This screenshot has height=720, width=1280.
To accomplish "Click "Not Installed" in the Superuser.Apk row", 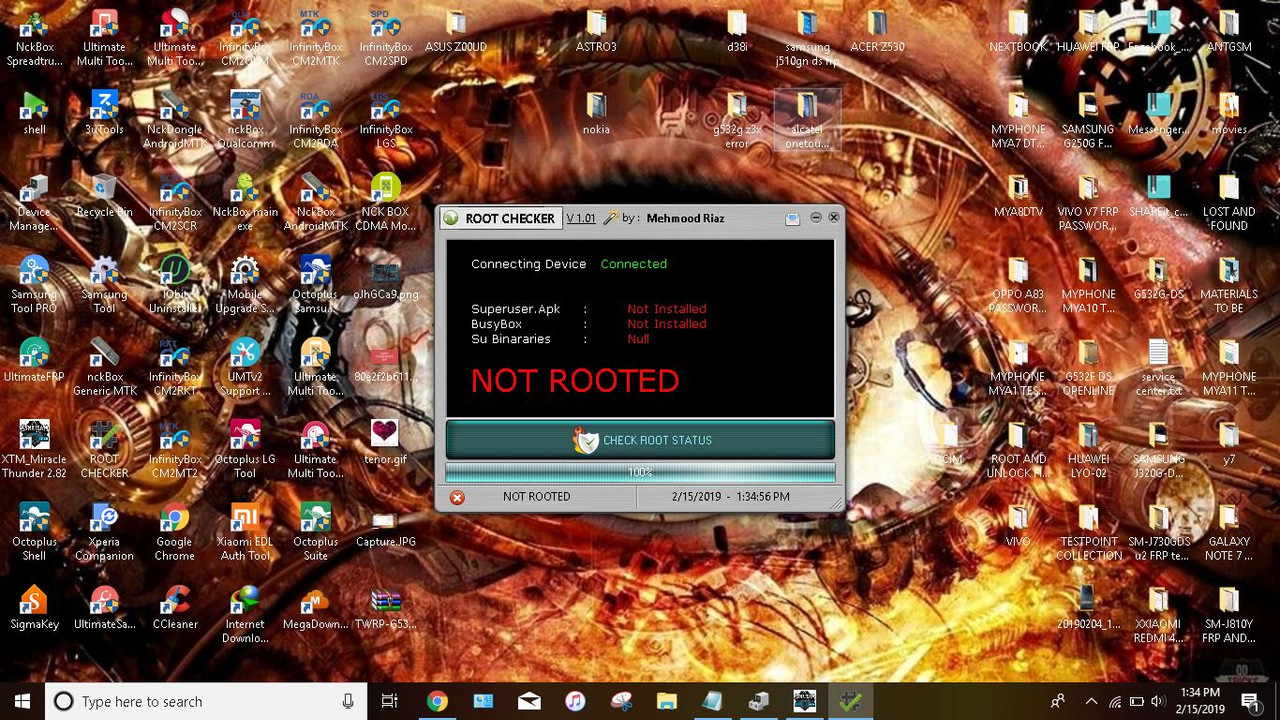I will [667, 309].
